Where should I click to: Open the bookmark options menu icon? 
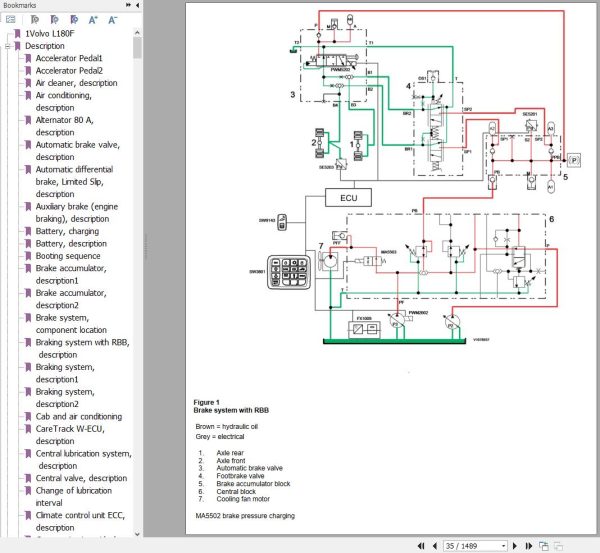click(x=11, y=19)
